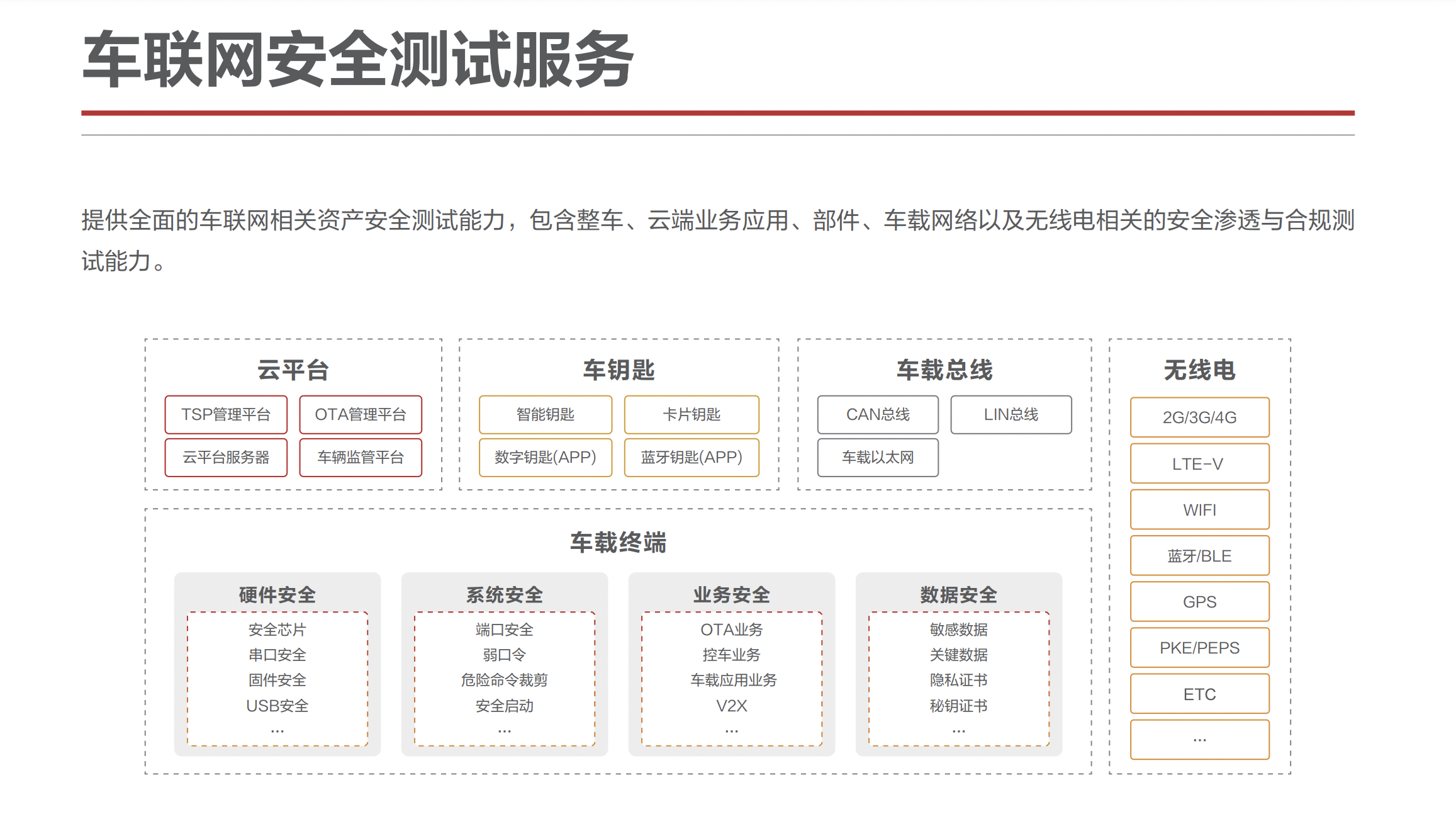
Task: Click the 数字钥匙(APP) box
Action: click(545, 458)
